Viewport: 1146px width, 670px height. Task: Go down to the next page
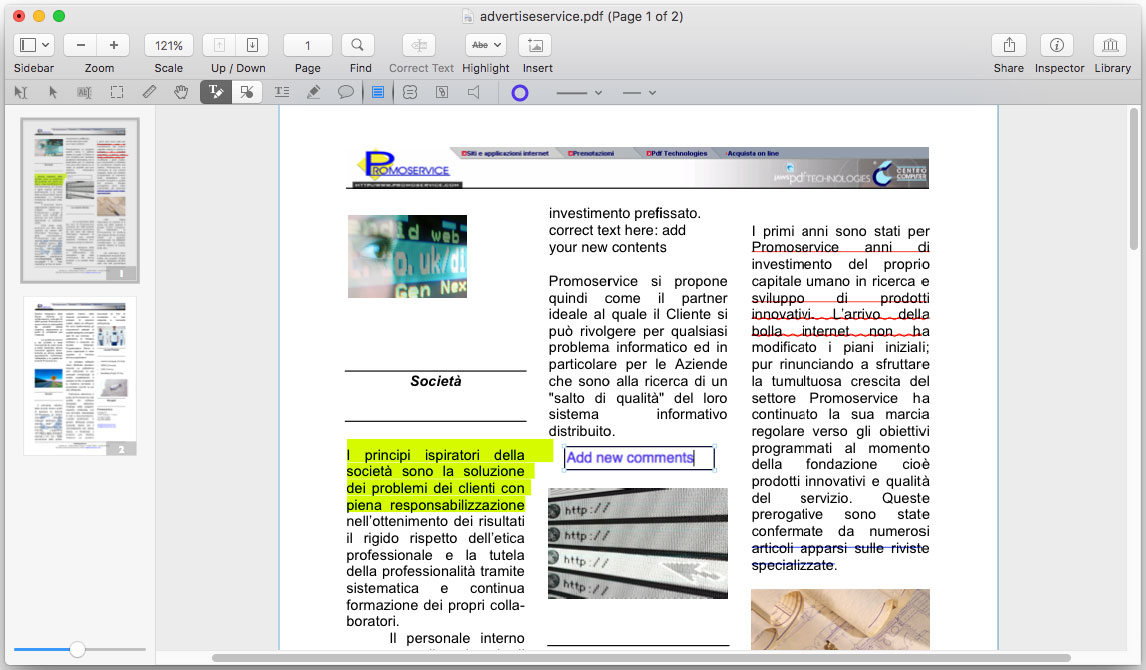pos(252,45)
